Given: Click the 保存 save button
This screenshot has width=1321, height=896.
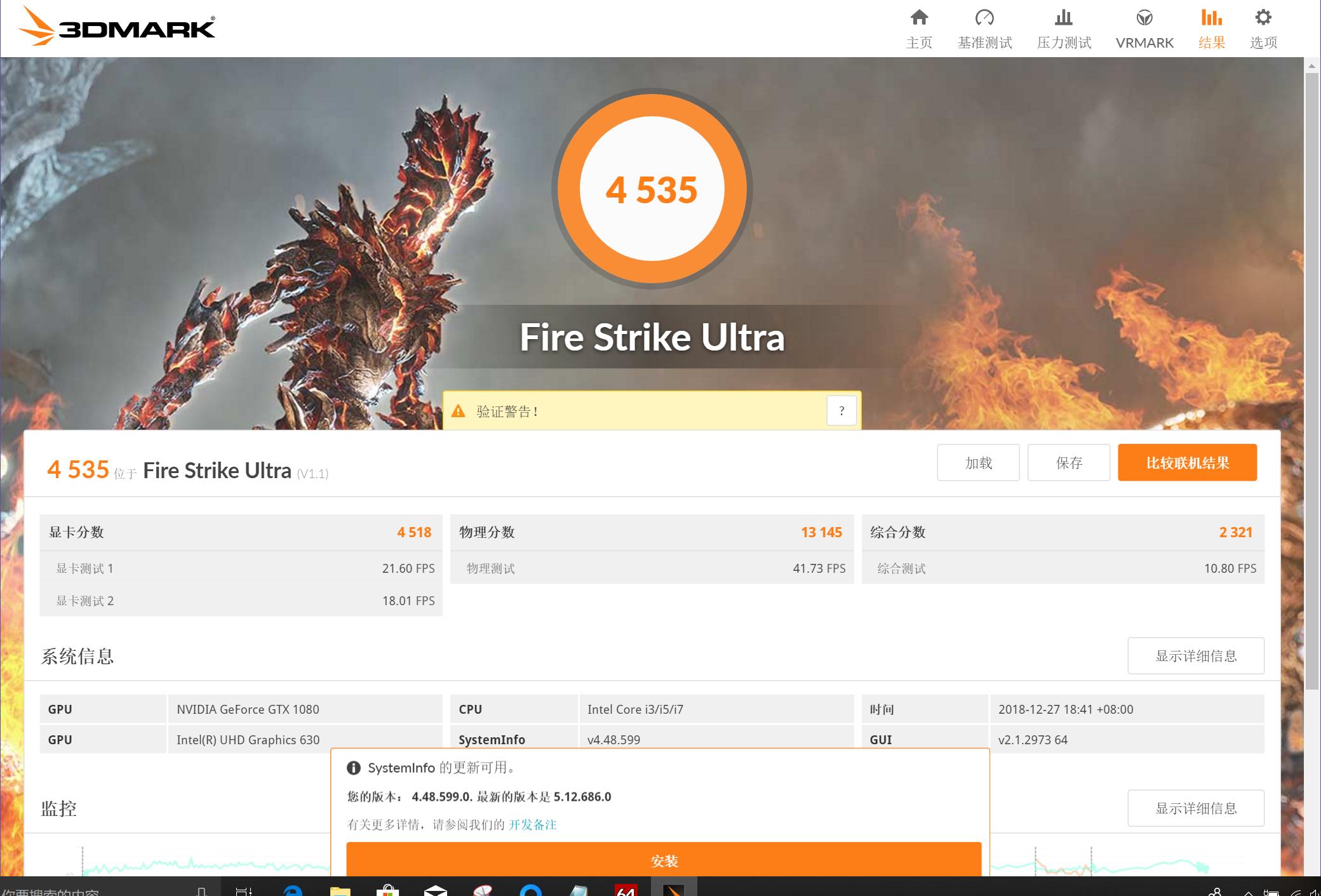Looking at the screenshot, I should coord(1068,462).
